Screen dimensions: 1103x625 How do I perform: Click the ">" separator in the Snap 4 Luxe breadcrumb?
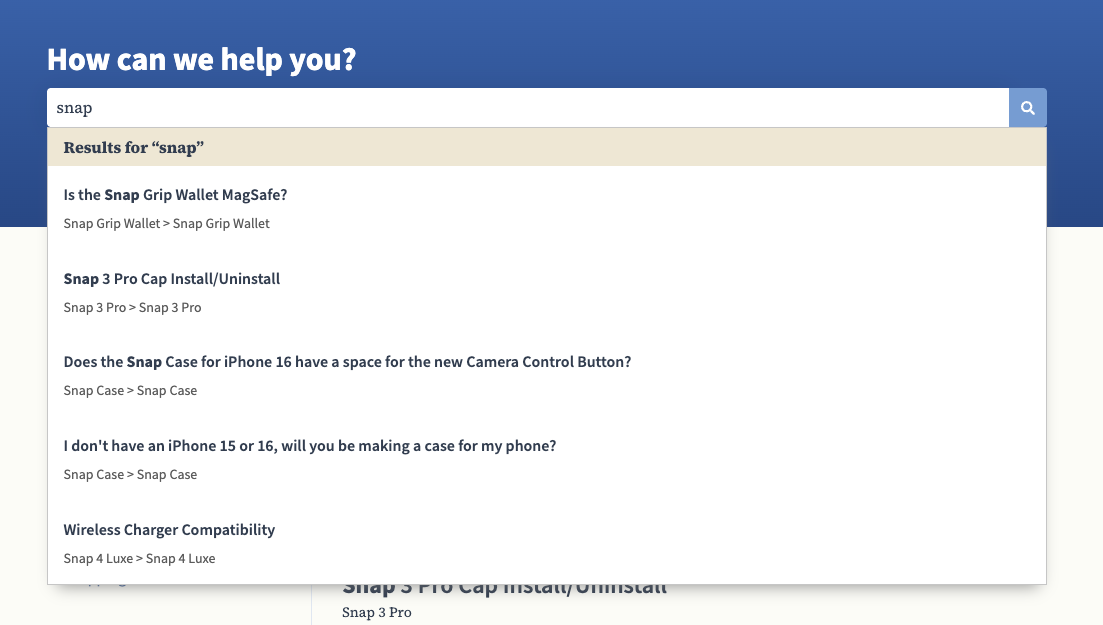pyautogui.click(x=140, y=559)
